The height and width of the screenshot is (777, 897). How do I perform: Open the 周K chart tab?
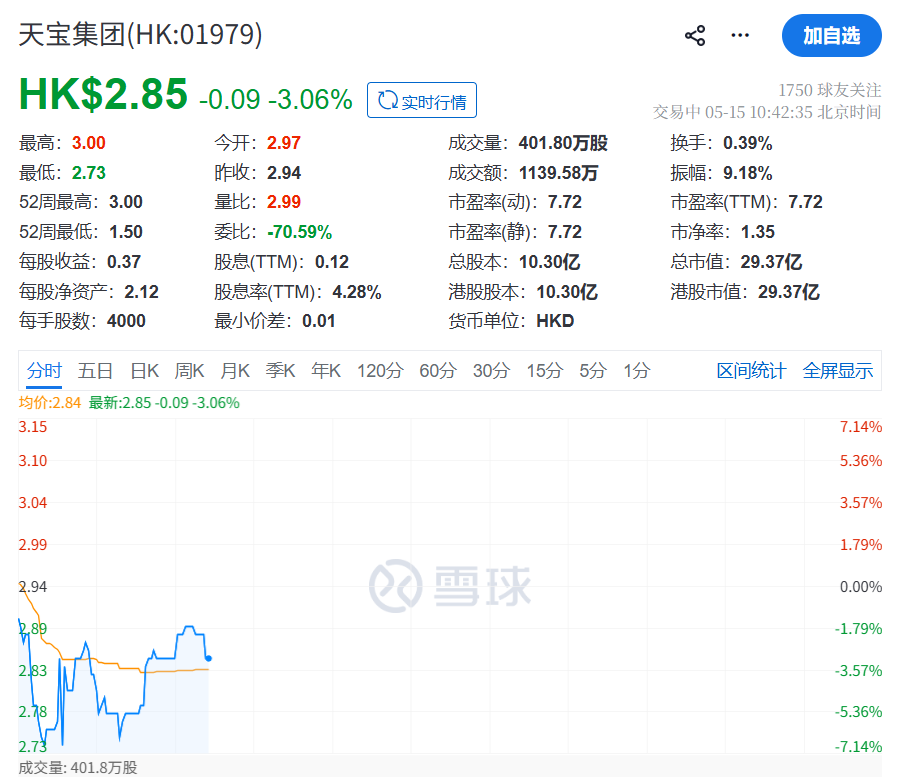189,371
